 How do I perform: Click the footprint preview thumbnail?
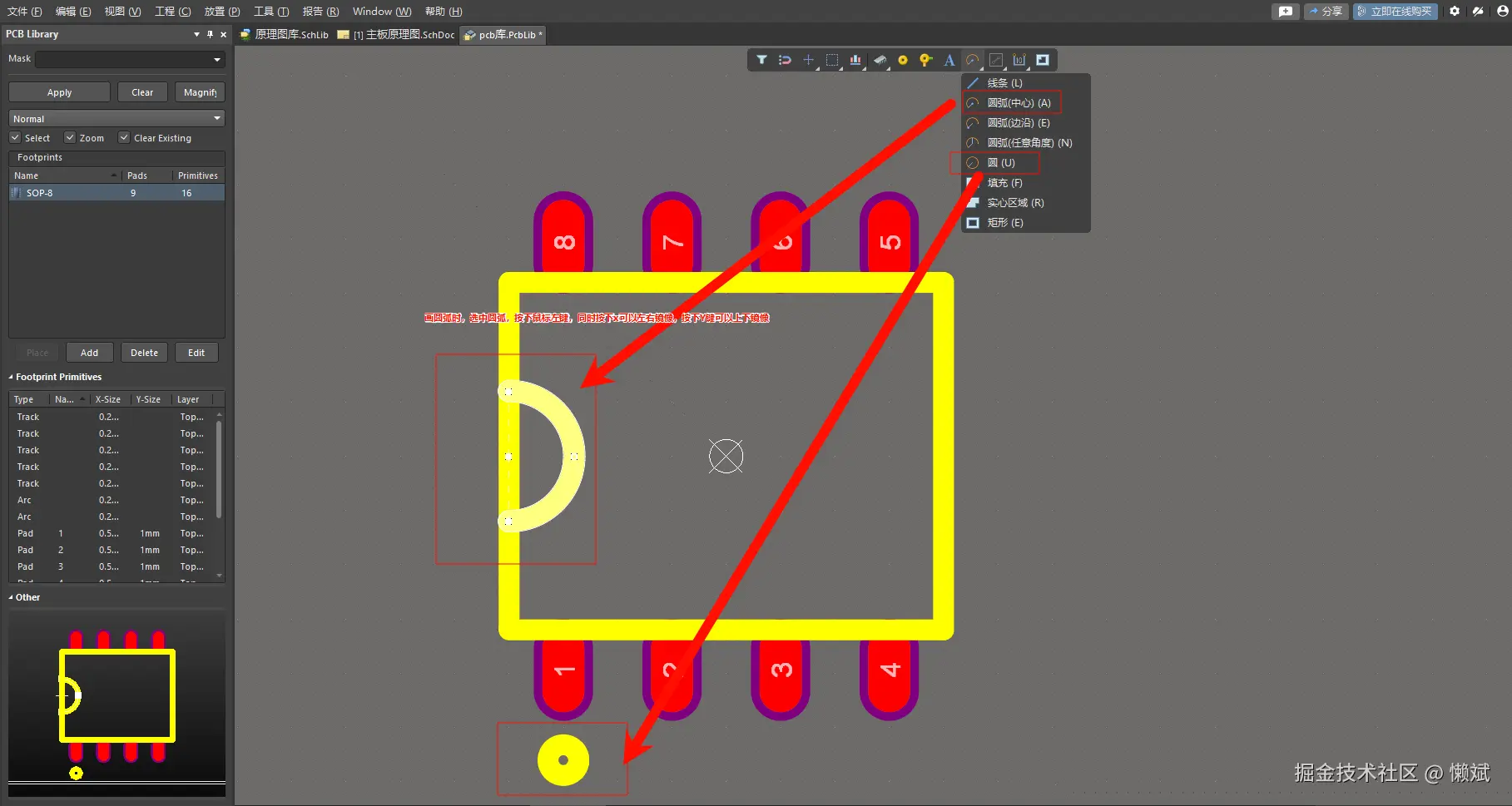[116, 704]
